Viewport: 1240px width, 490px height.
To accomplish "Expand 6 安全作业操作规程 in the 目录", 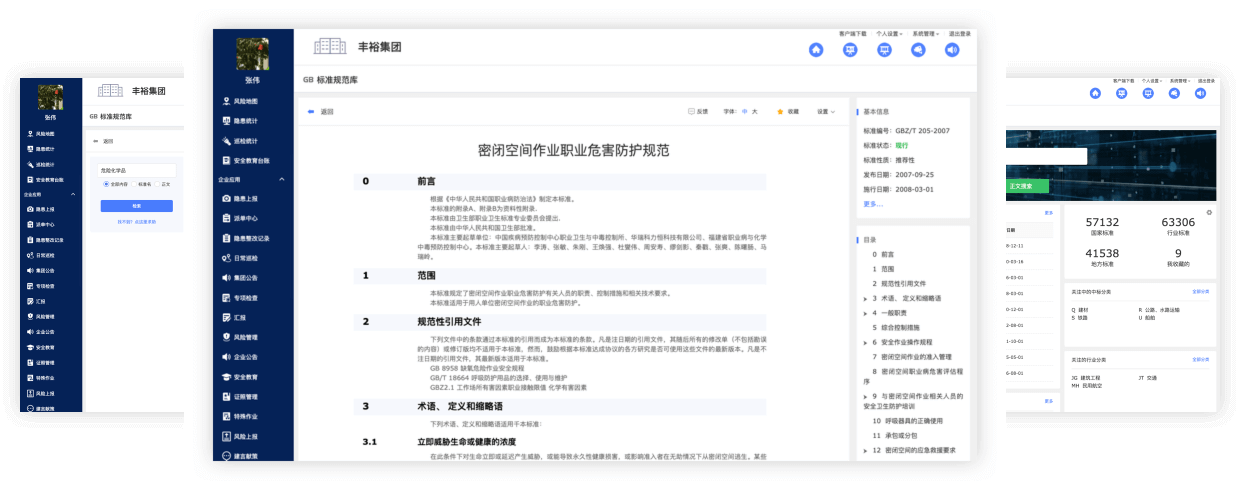I will point(865,342).
